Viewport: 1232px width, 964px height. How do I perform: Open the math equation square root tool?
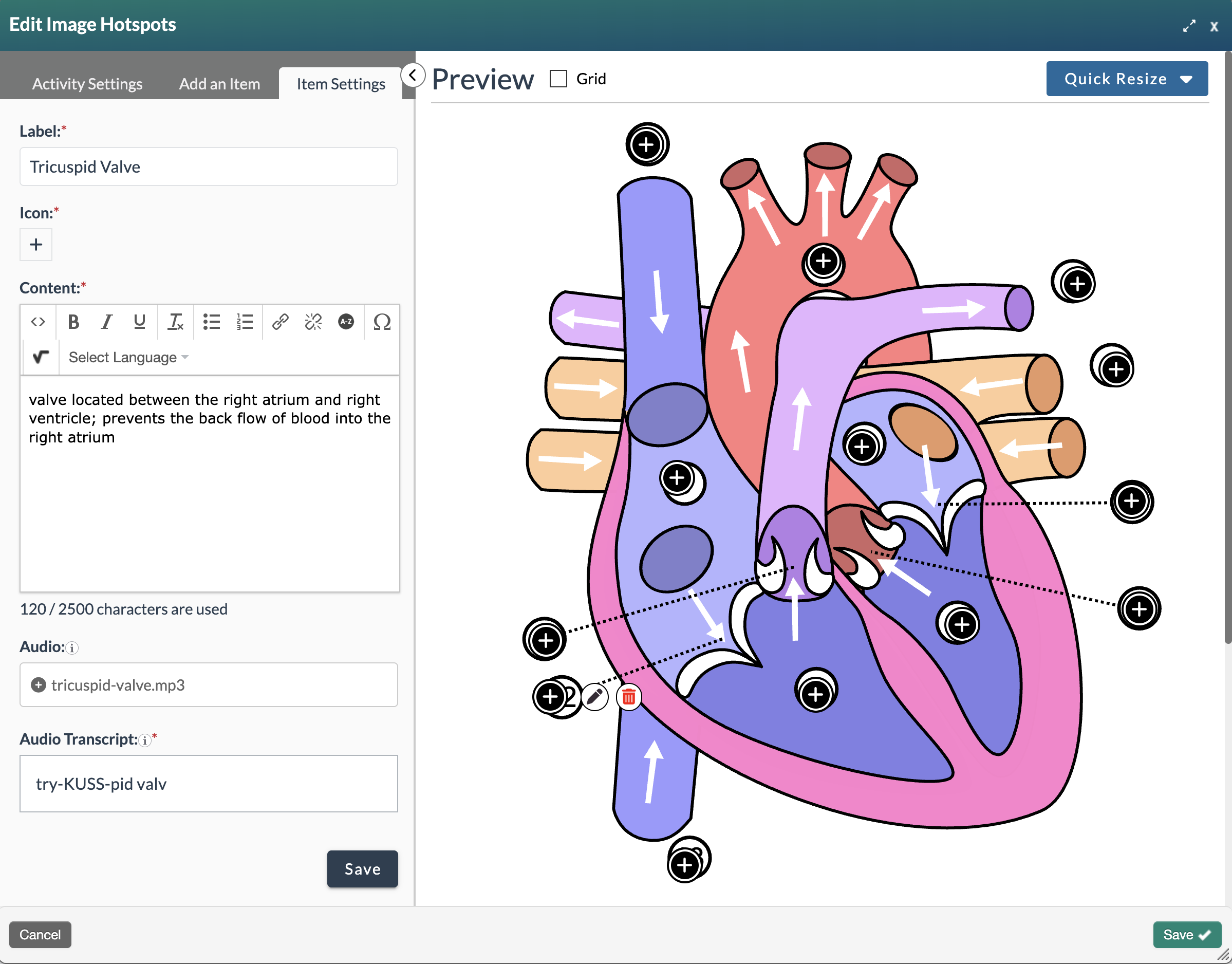[x=41, y=357]
